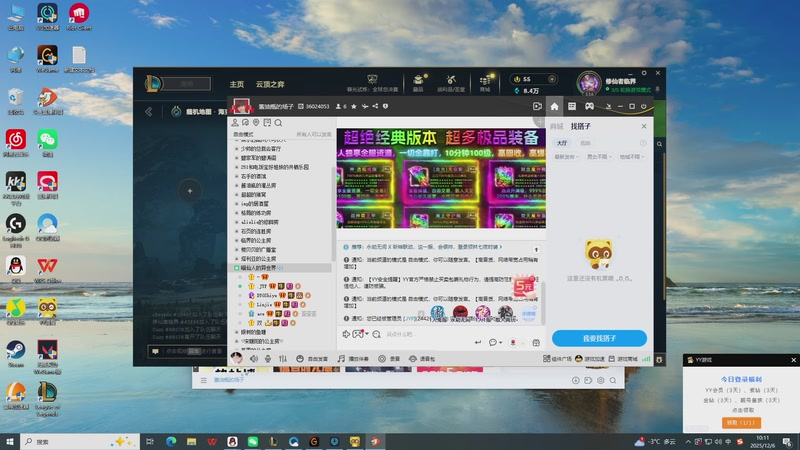The width and height of the screenshot is (800, 450).
Task: Click the 5元 coupon floating badge
Action: click(523, 287)
